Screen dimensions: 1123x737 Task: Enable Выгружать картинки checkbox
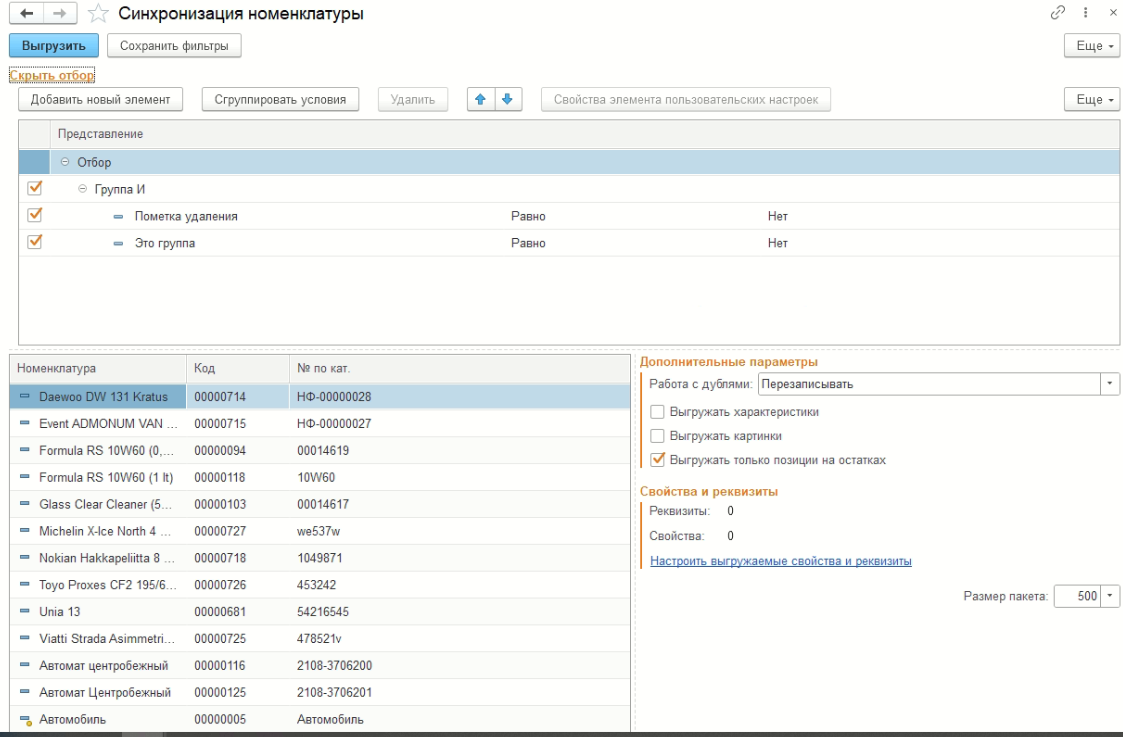pyautogui.click(x=657, y=436)
